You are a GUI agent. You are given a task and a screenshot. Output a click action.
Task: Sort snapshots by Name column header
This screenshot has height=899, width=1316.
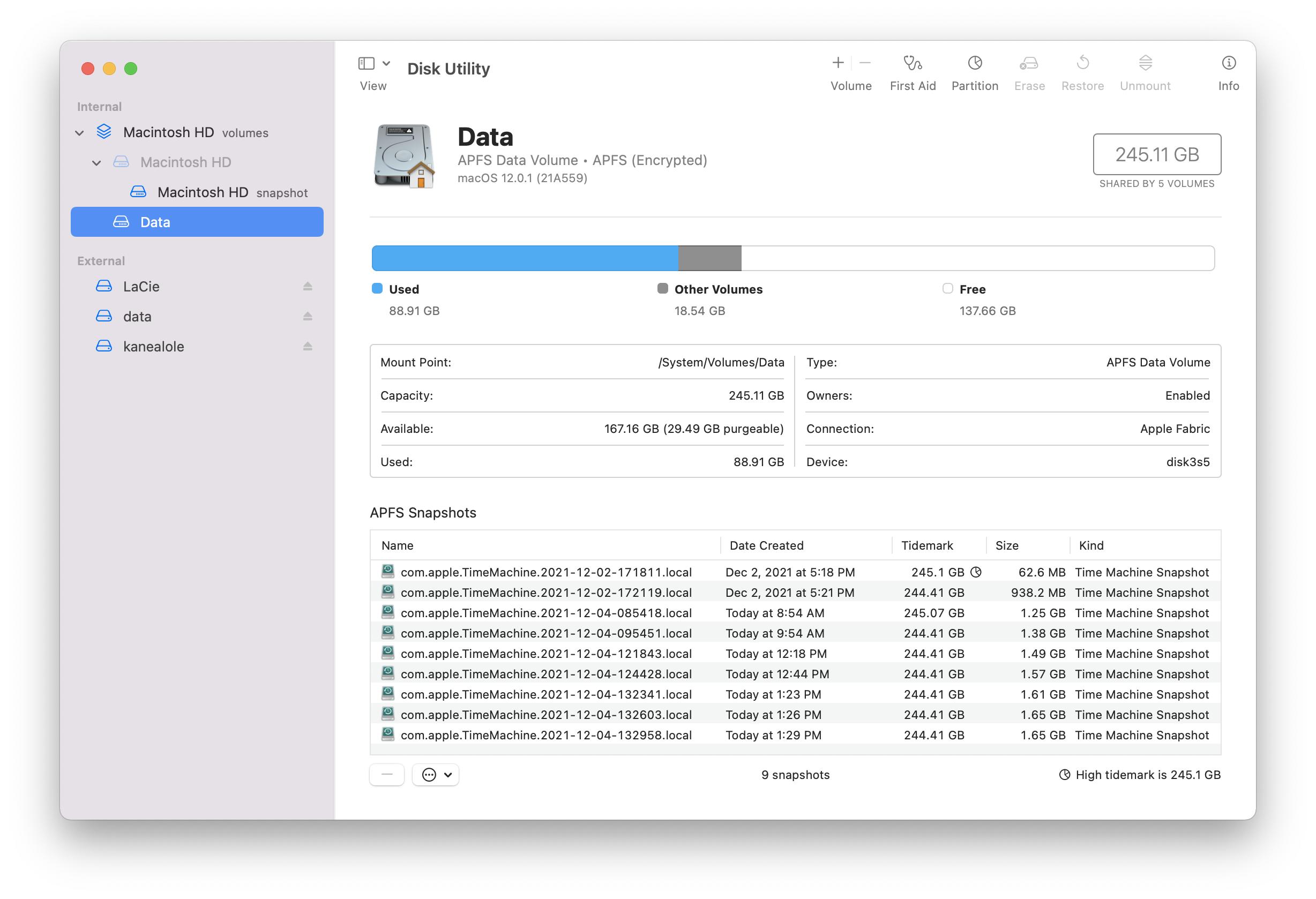pos(545,546)
